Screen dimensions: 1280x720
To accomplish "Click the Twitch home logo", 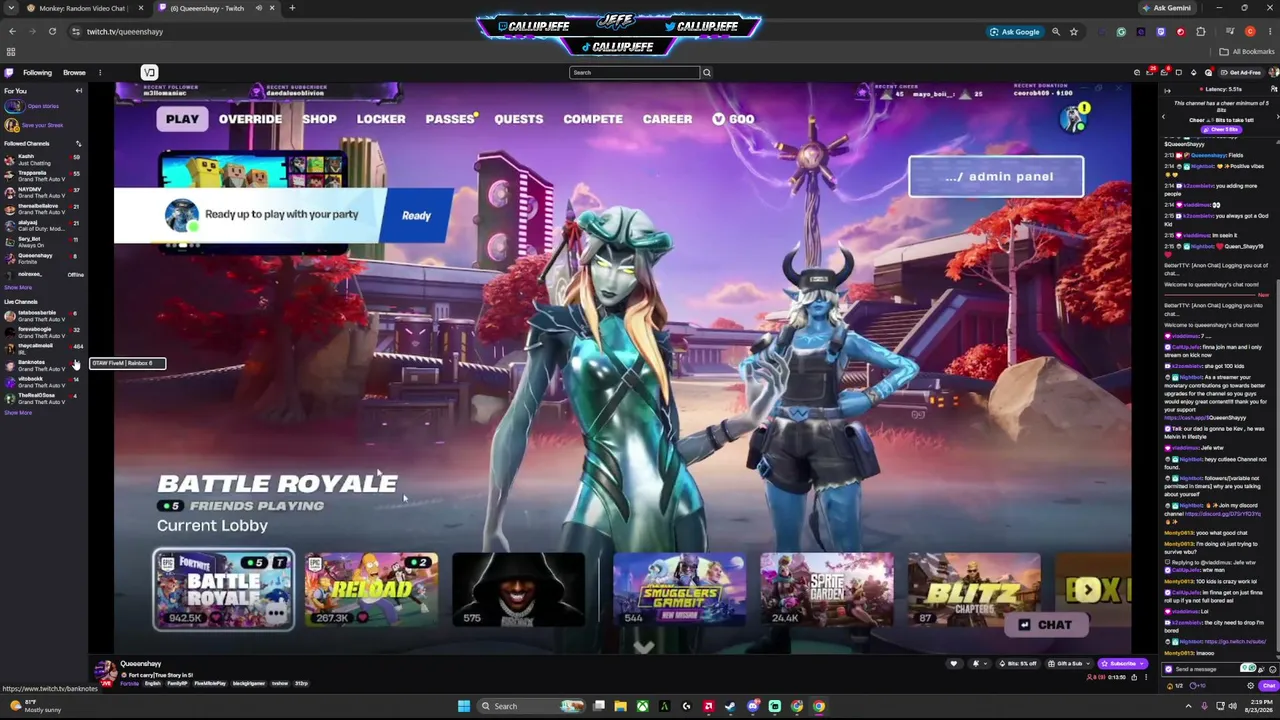I will (9, 72).
